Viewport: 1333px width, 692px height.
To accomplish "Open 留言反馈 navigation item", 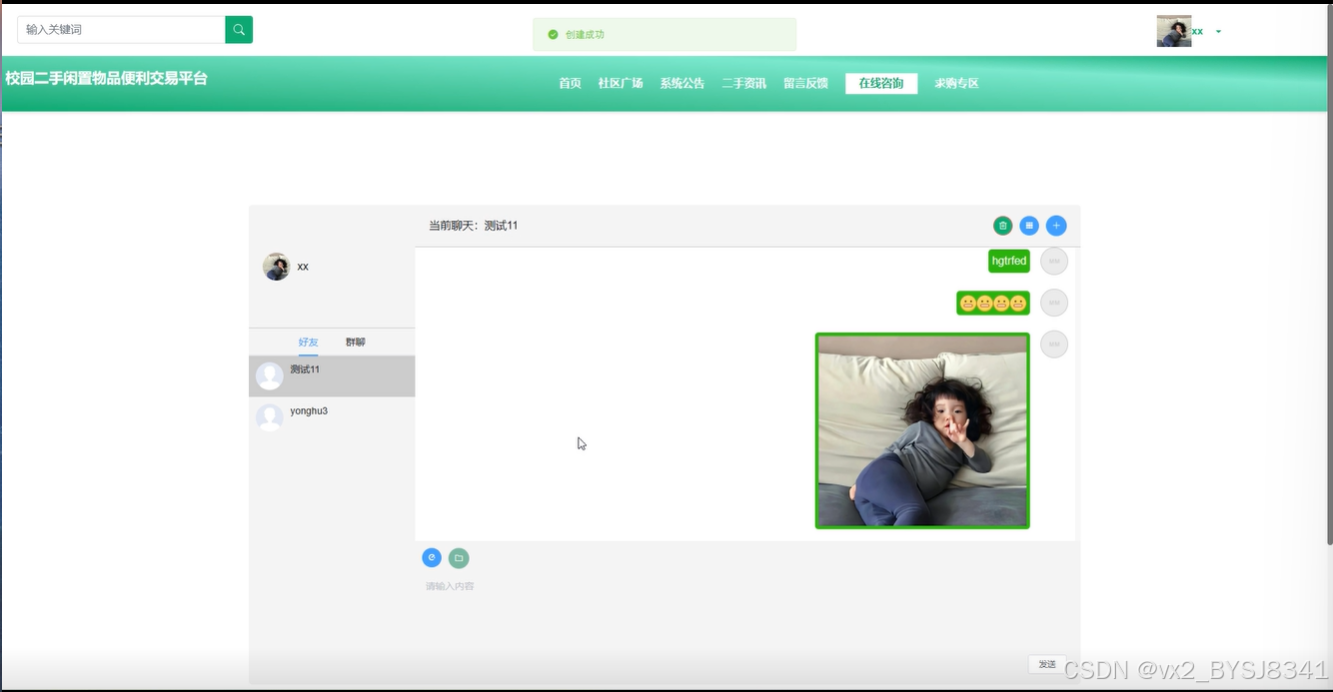I will tap(806, 84).
